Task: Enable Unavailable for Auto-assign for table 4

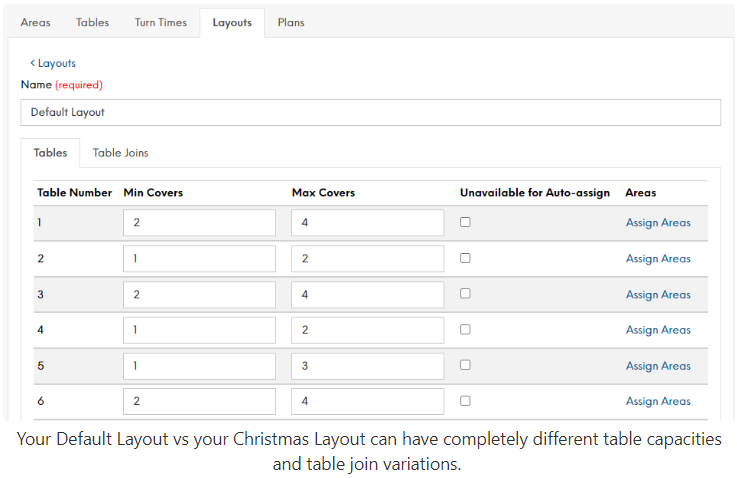Action: (465, 329)
